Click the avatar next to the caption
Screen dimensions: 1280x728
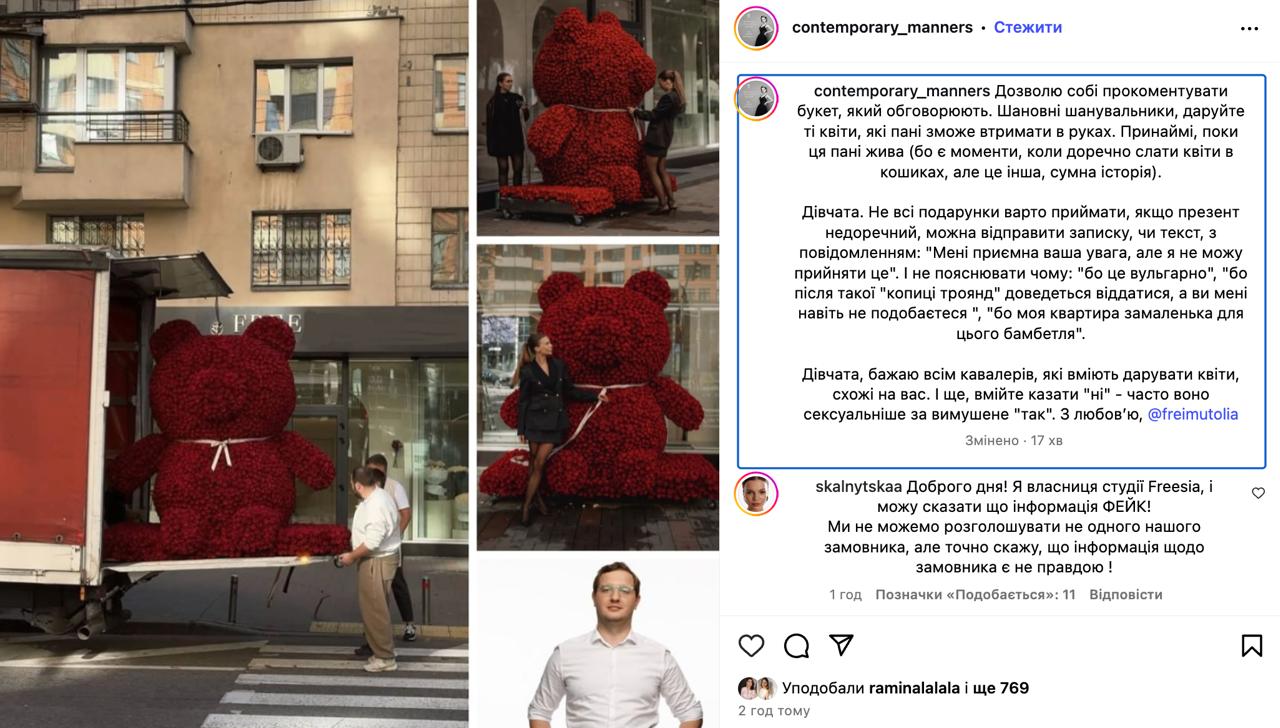pyautogui.click(x=756, y=98)
